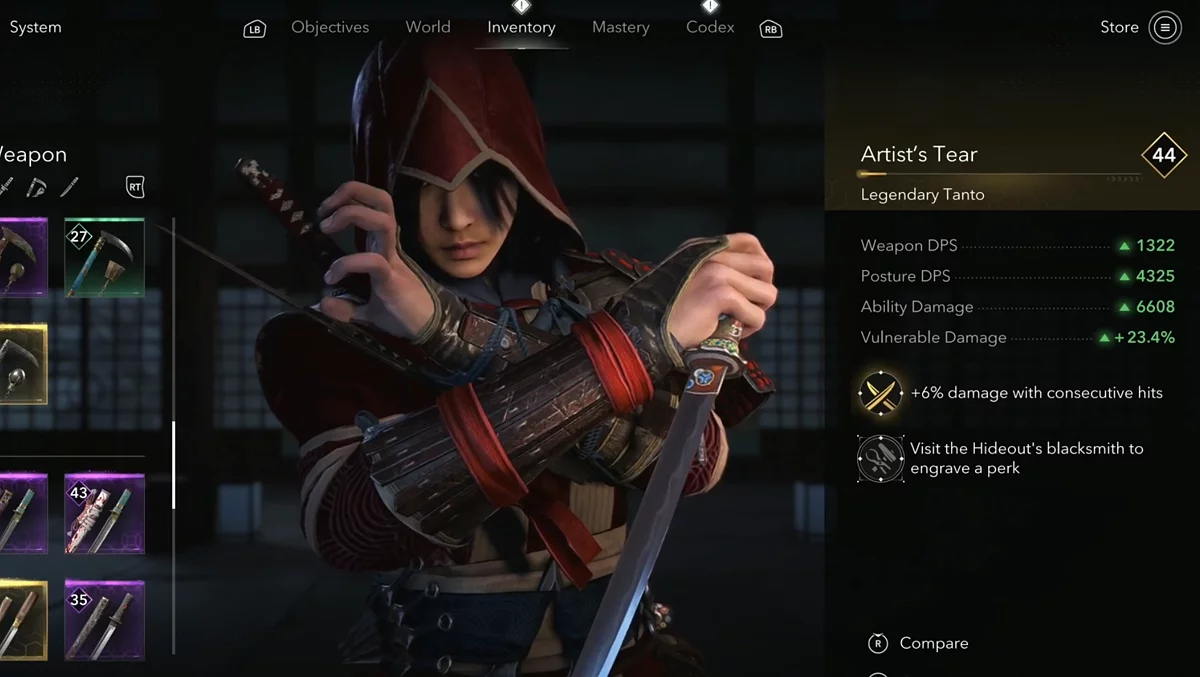
Task: Select the level 27 kusarigama weapon tile
Action: (x=104, y=258)
